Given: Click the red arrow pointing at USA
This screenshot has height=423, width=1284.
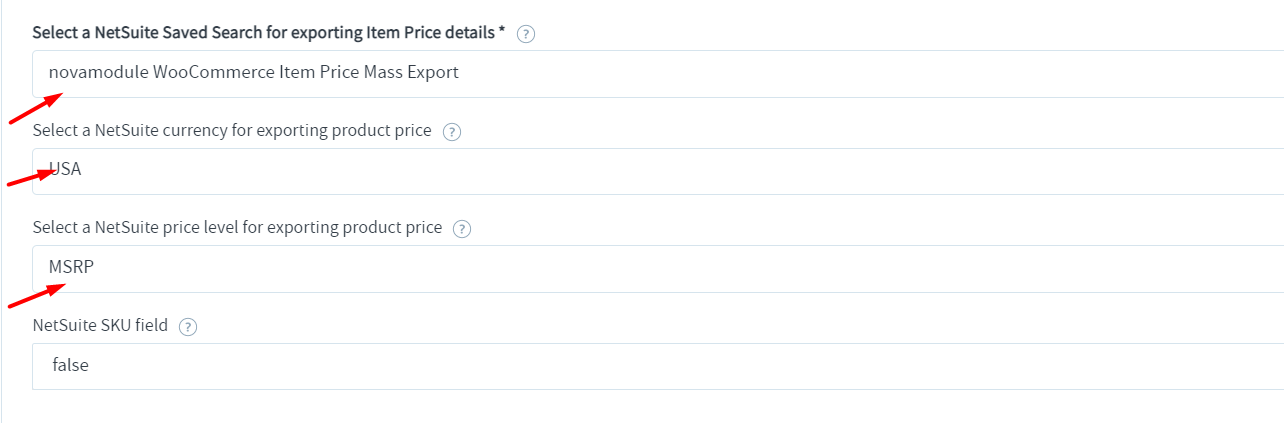Looking at the screenshot, I should point(30,177).
